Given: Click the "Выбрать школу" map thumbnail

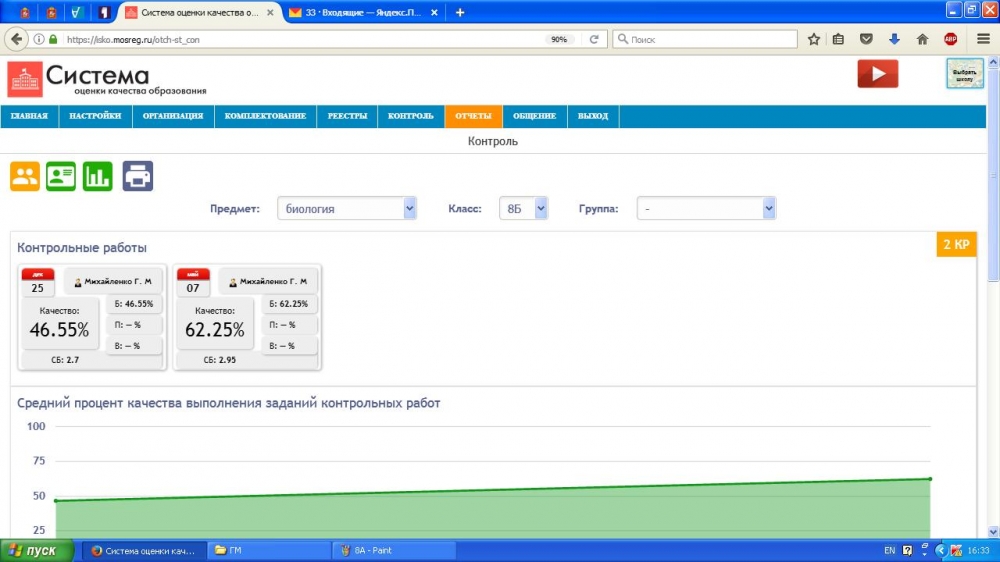Looking at the screenshot, I should 964,73.
